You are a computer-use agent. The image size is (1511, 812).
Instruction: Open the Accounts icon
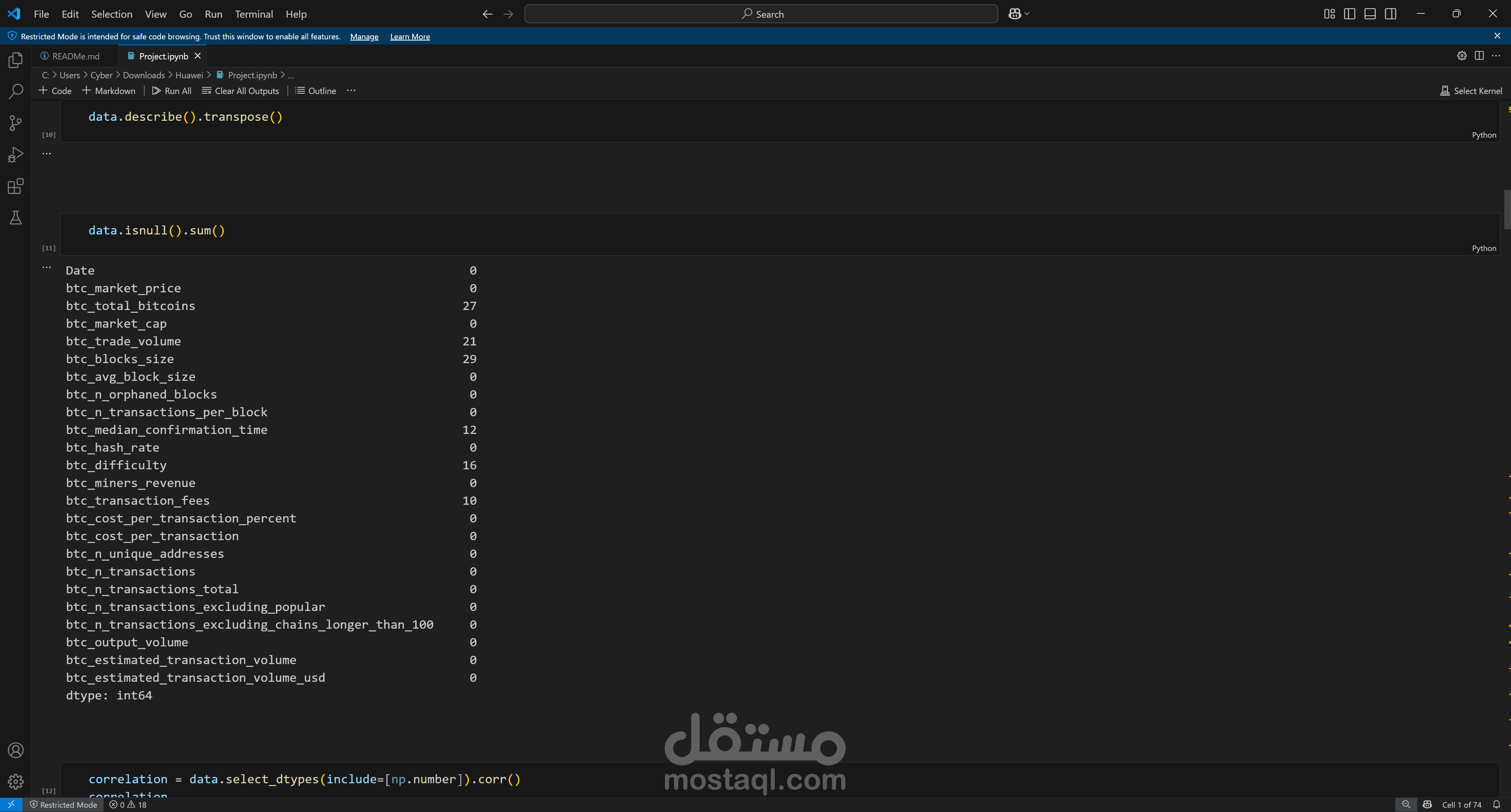click(x=16, y=751)
